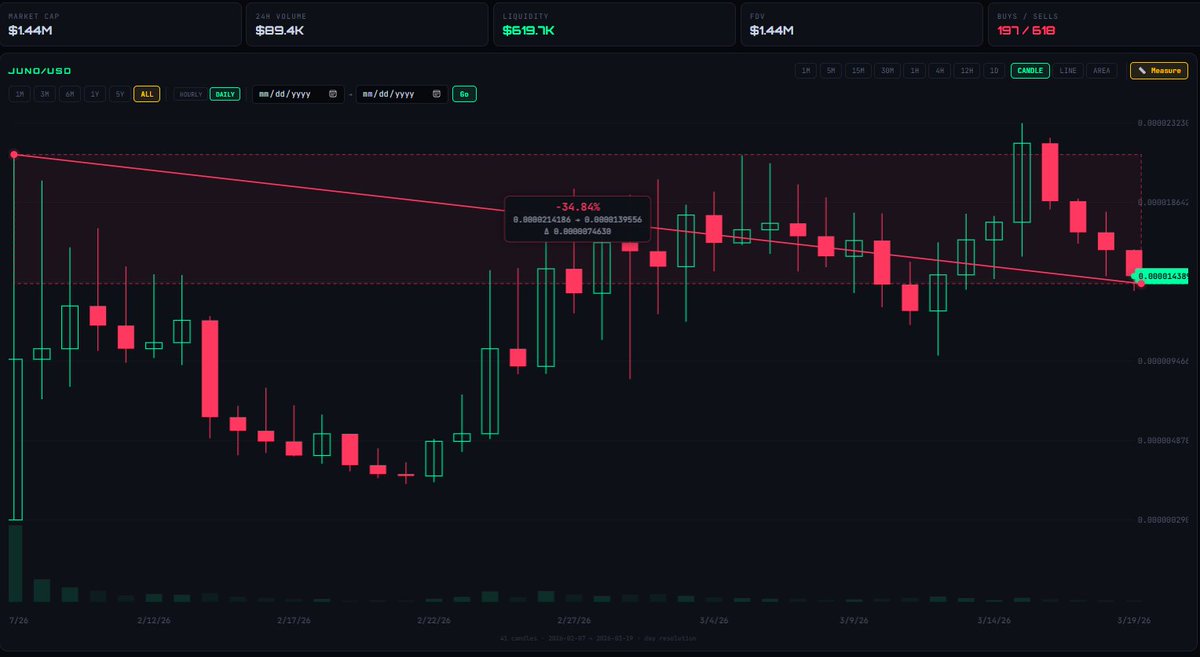Choose the 1H candle interval
The image size is (1200, 657).
pos(913,71)
